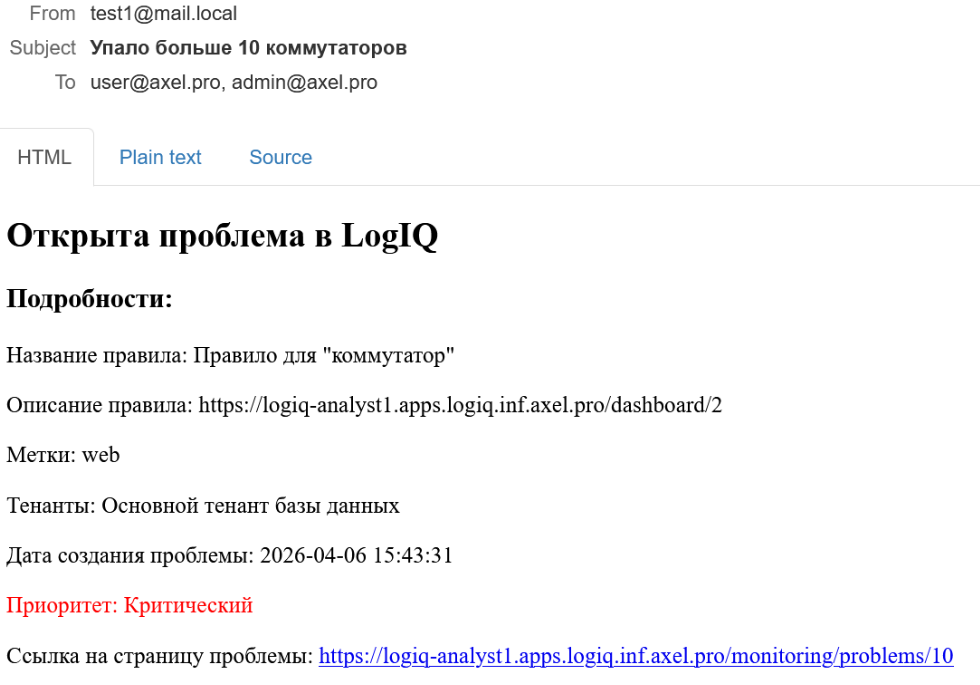This screenshot has height=685, width=980.
Task: Click line 'Название правила: Правило для "коммутатор"'
Action: coord(230,355)
